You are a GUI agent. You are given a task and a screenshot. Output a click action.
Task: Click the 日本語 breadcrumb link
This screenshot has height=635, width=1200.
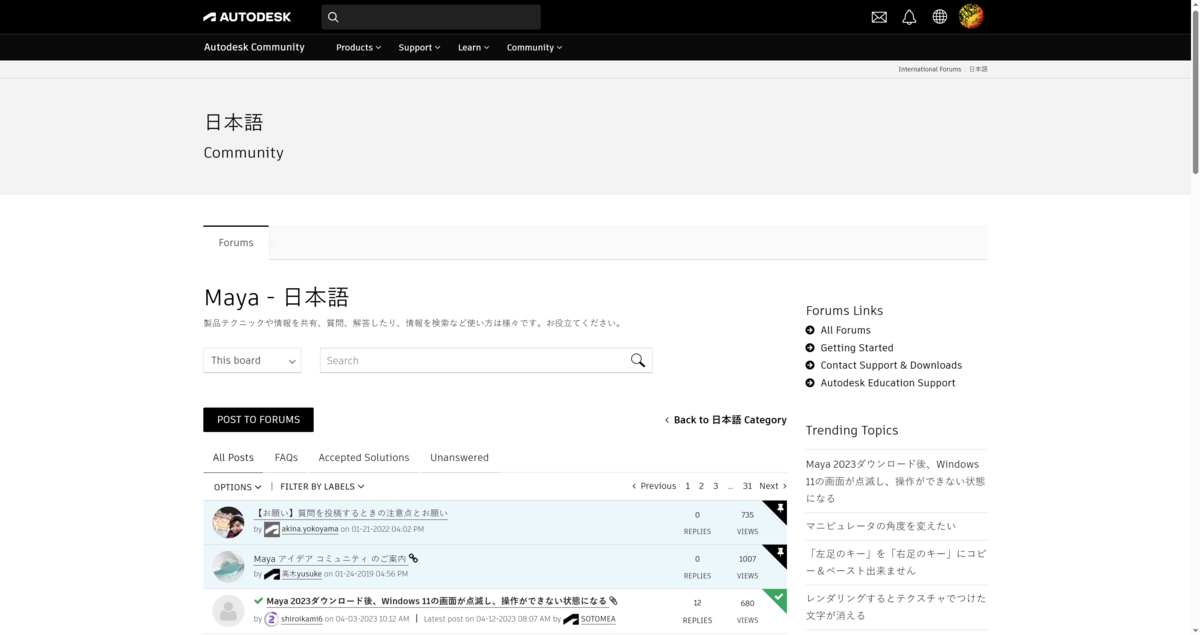pos(978,69)
